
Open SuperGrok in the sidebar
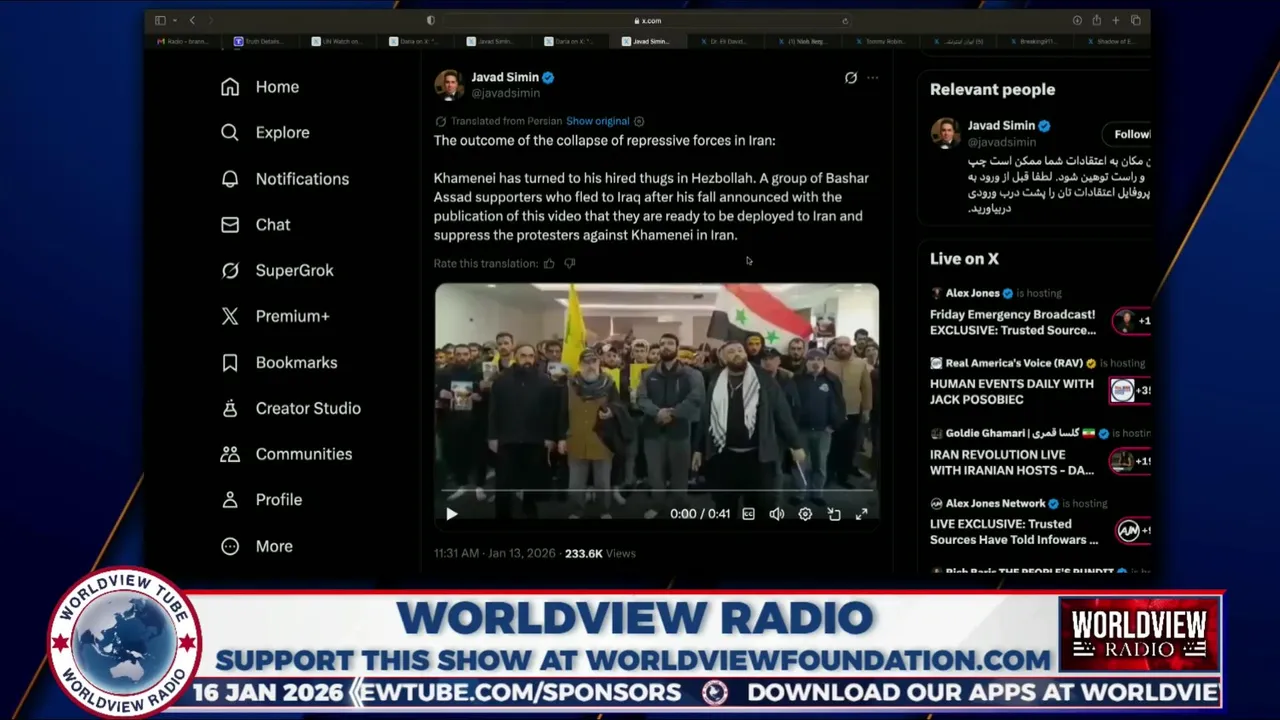click(x=277, y=270)
